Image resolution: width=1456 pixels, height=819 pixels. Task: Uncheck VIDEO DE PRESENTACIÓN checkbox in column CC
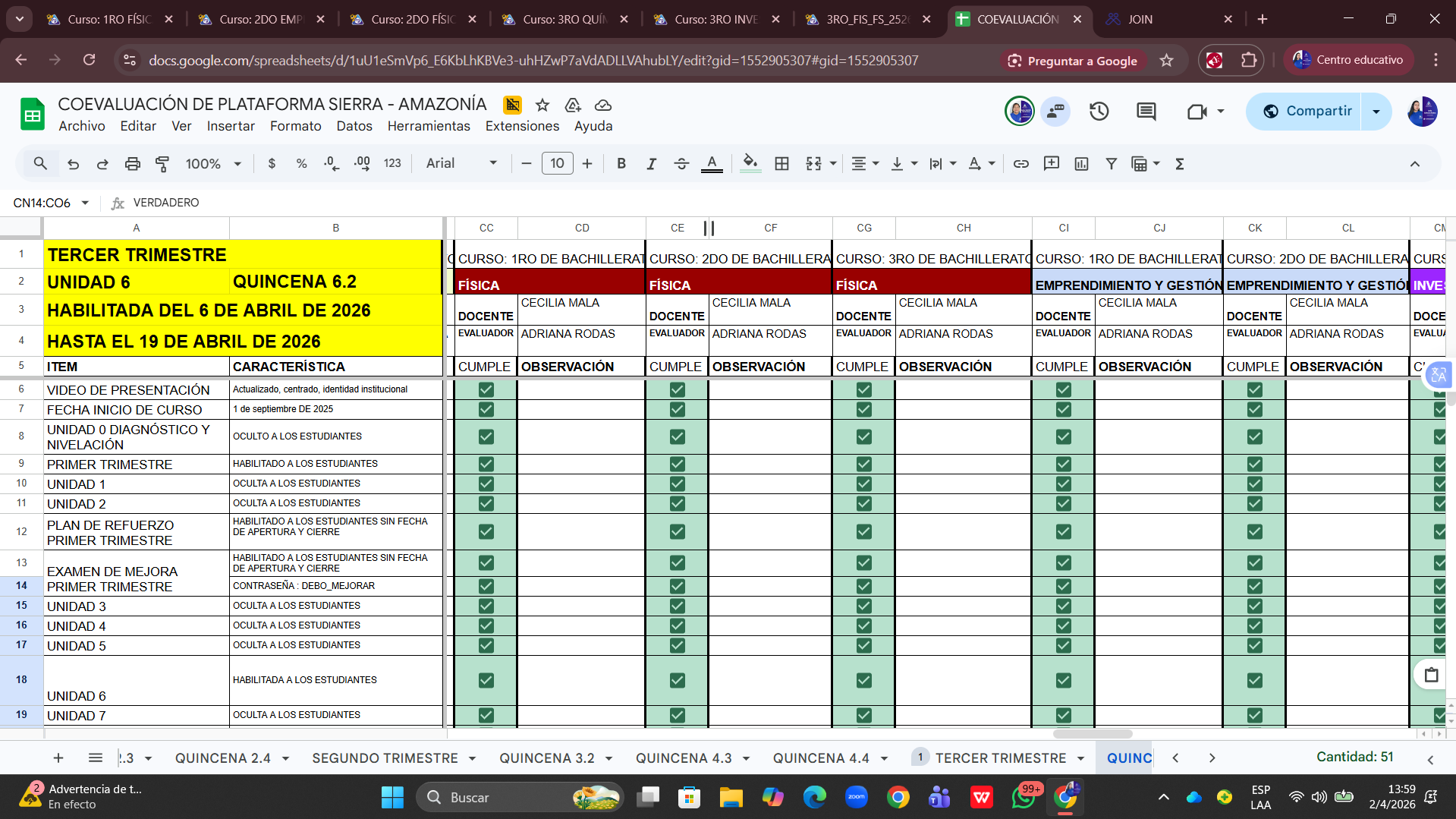point(486,389)
